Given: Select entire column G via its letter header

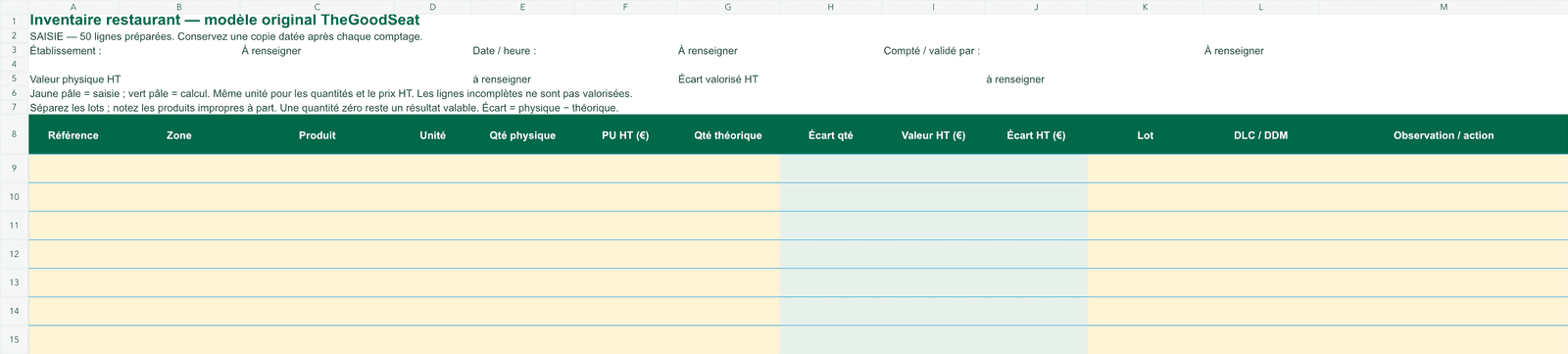Looking at the screenshot, I should click(728, 7).
